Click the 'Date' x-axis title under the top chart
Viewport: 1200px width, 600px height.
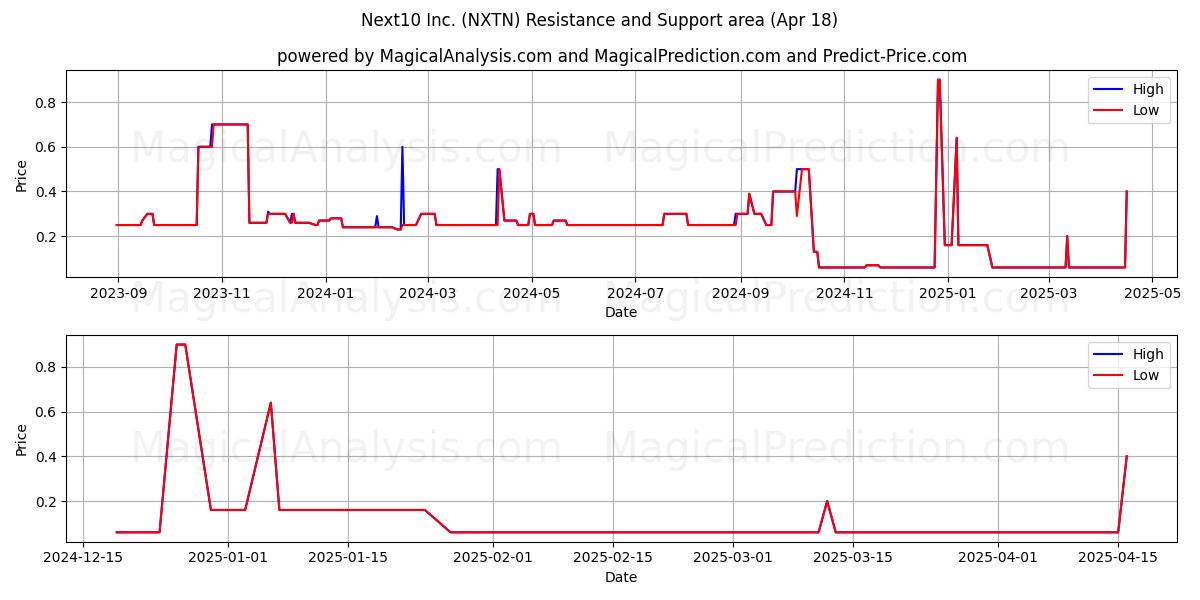621,312
